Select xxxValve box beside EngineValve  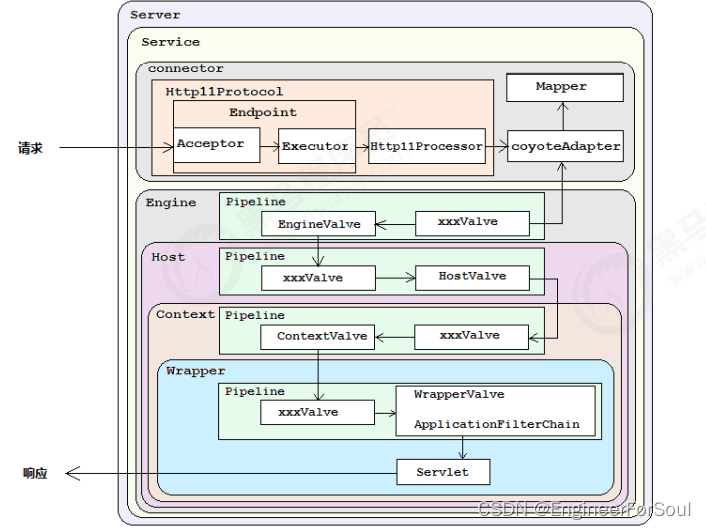(x=472, y=223)
